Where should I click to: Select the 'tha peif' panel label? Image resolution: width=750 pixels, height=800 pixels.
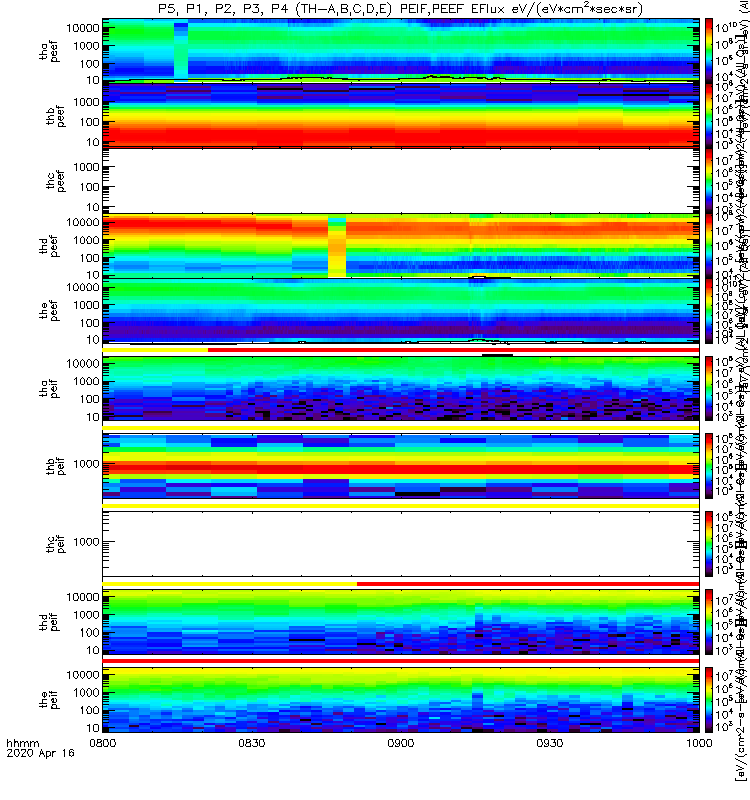tap(49, 389)
